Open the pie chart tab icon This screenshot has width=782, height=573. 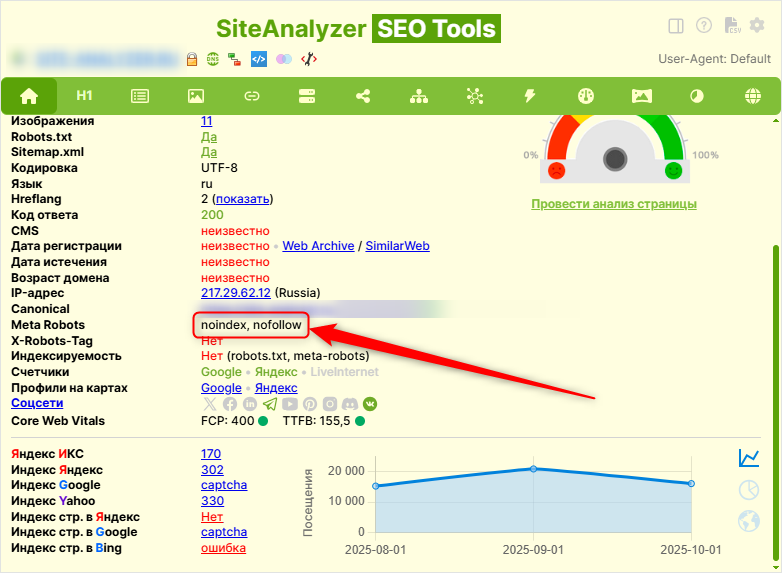coord(697,96)
